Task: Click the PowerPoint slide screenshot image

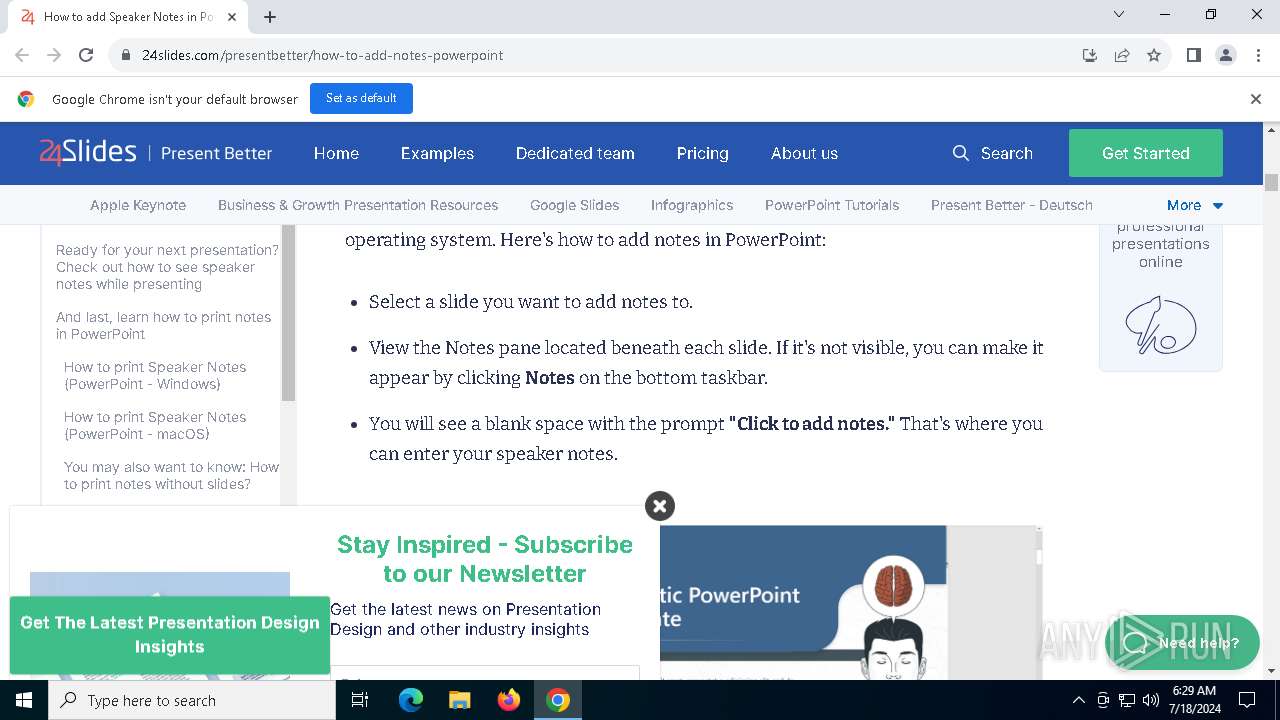Action: [x=851, y=603]
